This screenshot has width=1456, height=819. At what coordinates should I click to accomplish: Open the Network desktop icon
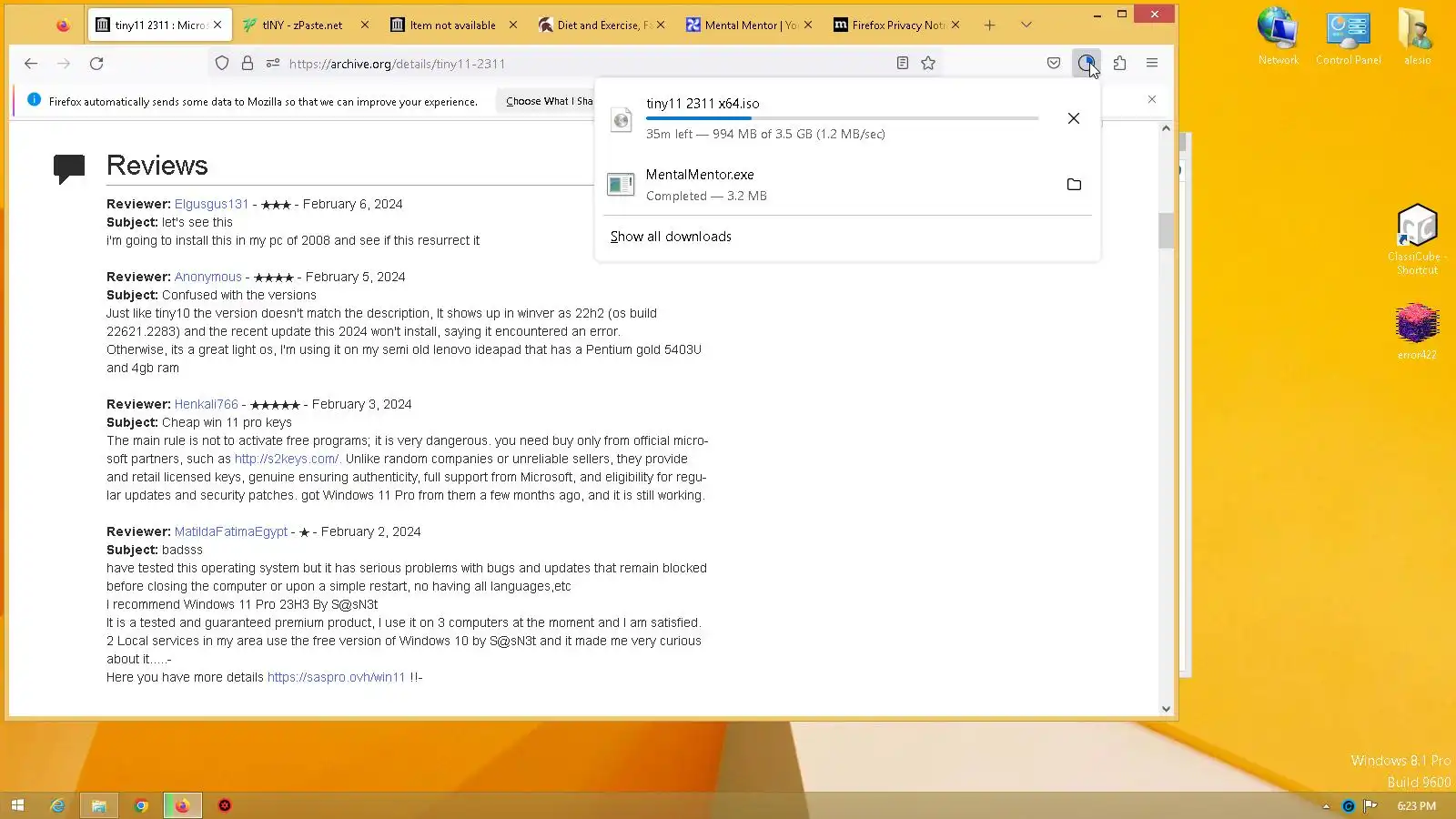pyautogui.click(x=1279, y=36)
